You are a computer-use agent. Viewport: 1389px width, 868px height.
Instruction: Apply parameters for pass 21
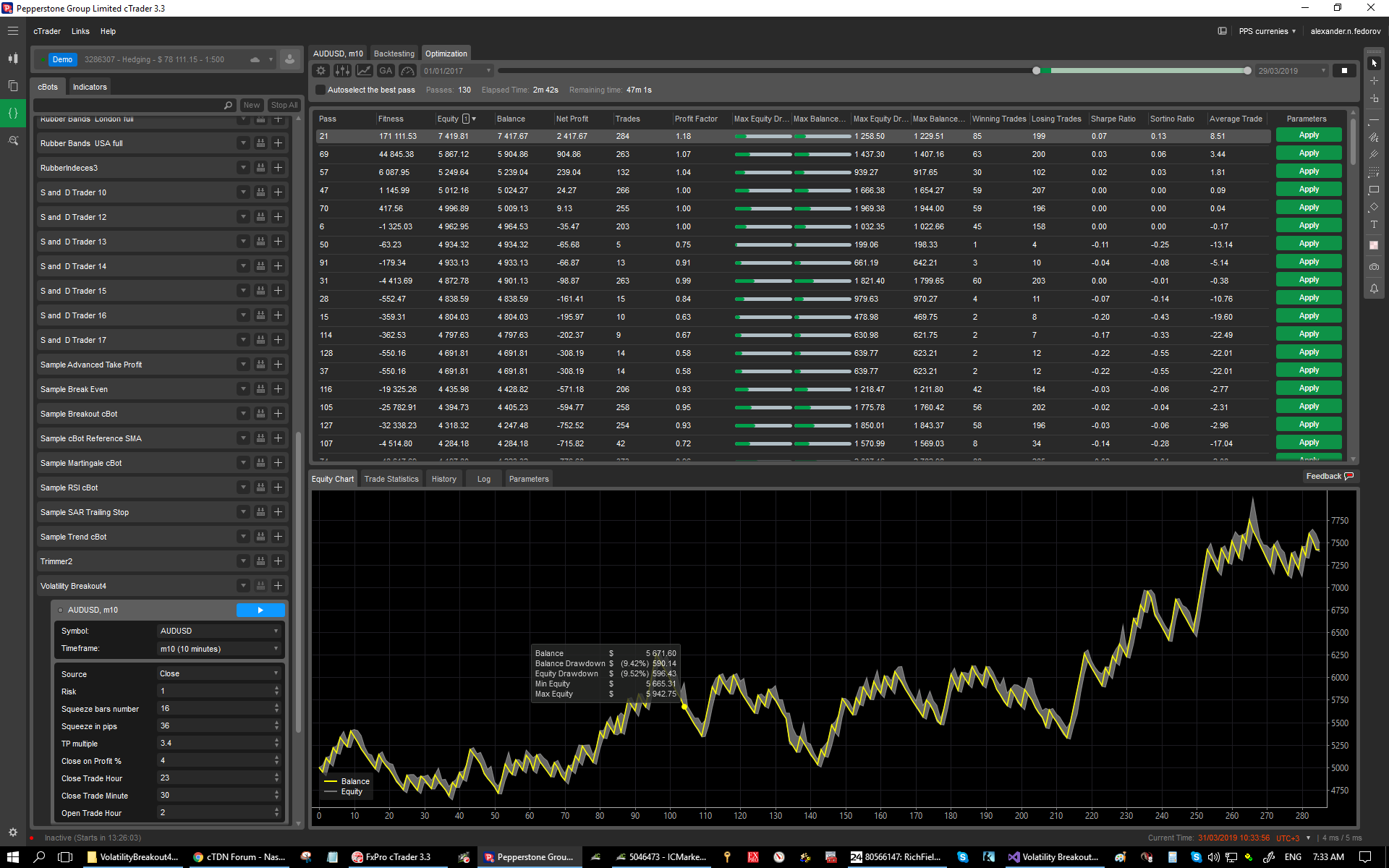pos(1309,135)
